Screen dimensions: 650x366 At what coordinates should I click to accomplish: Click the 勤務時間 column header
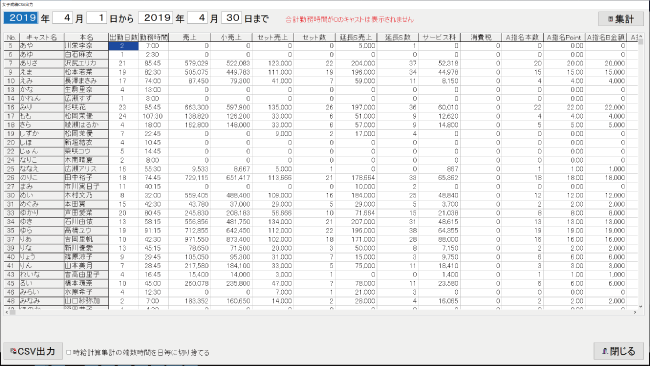pos(153,37)
